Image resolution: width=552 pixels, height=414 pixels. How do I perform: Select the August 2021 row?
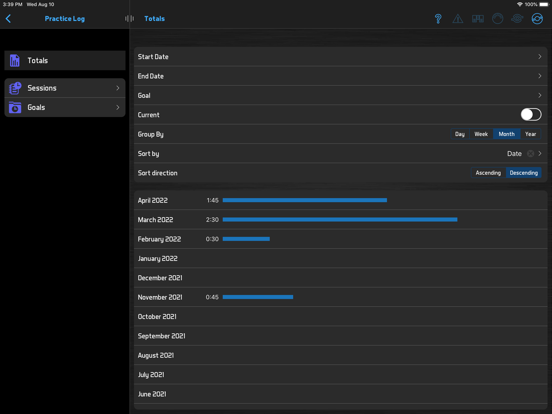pos(340,355)
